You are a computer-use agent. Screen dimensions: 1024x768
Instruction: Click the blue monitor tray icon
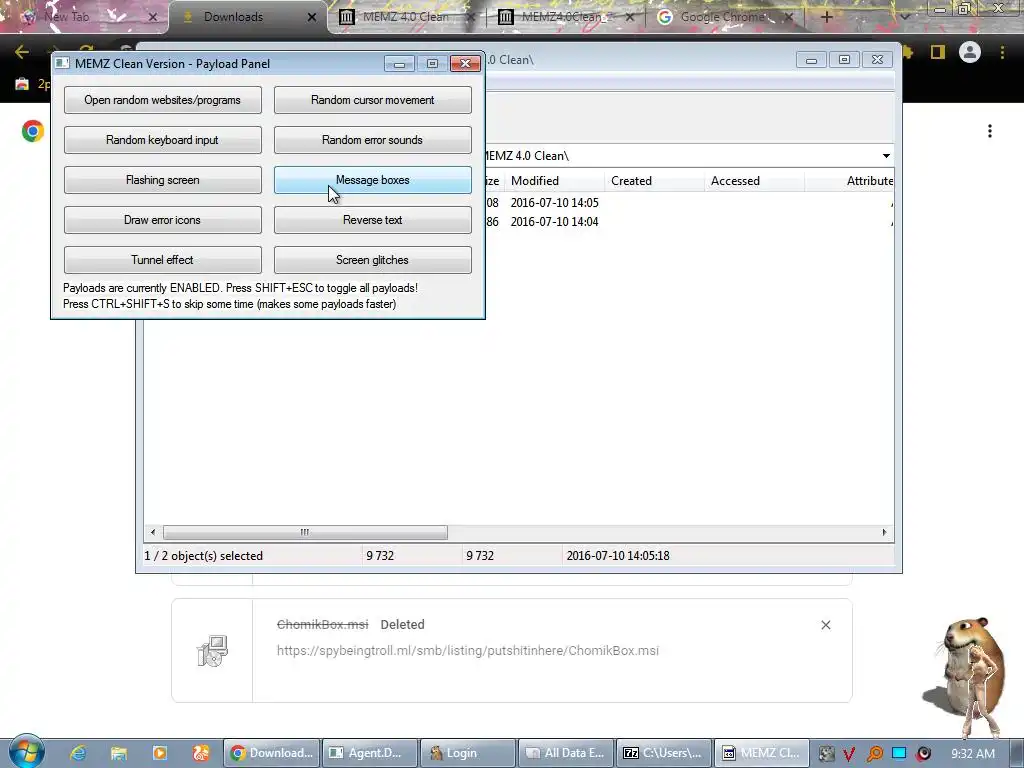[899, 753]
